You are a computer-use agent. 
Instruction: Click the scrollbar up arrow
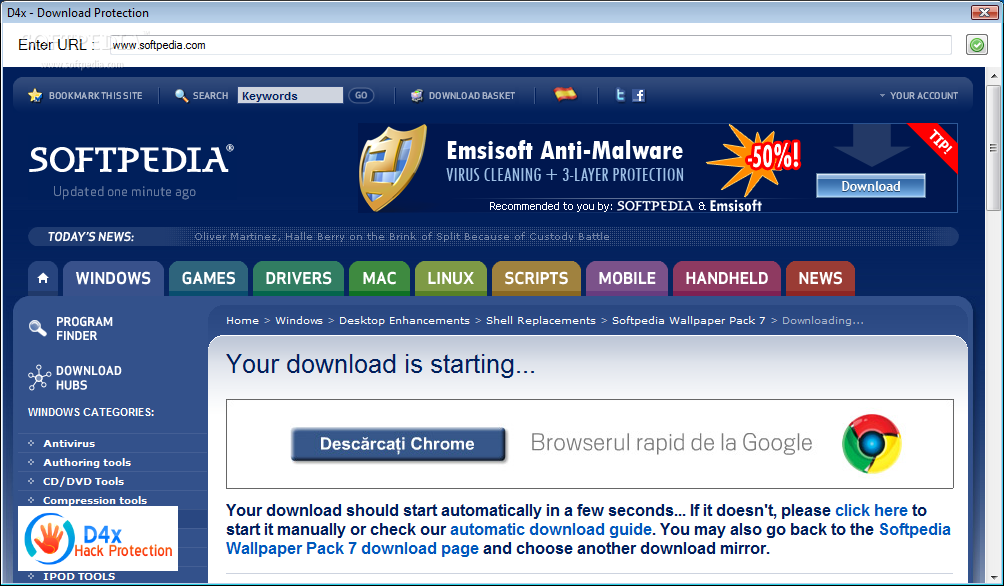click(993, 76)
